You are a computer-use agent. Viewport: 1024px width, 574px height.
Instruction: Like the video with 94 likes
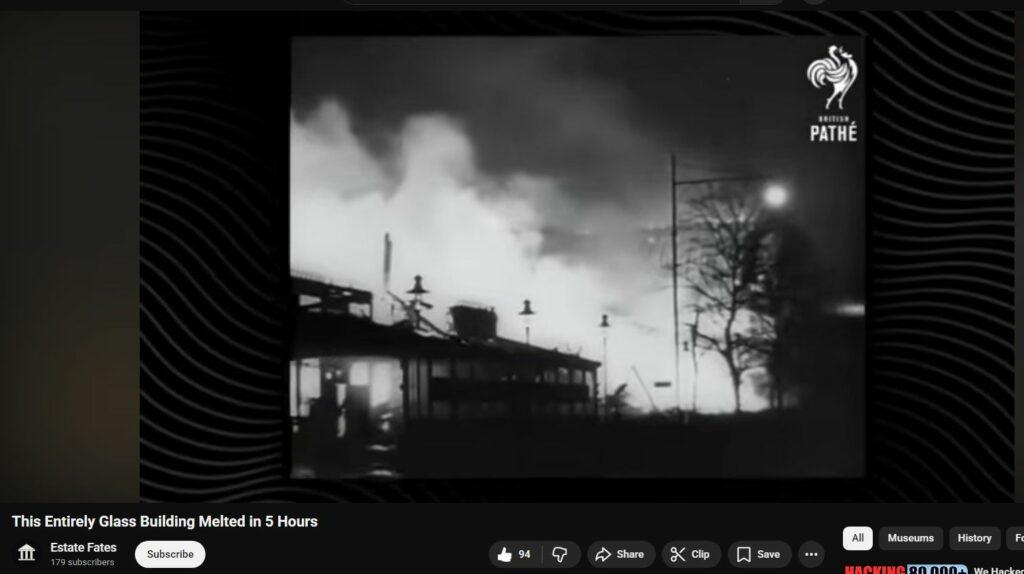(514, 554)
